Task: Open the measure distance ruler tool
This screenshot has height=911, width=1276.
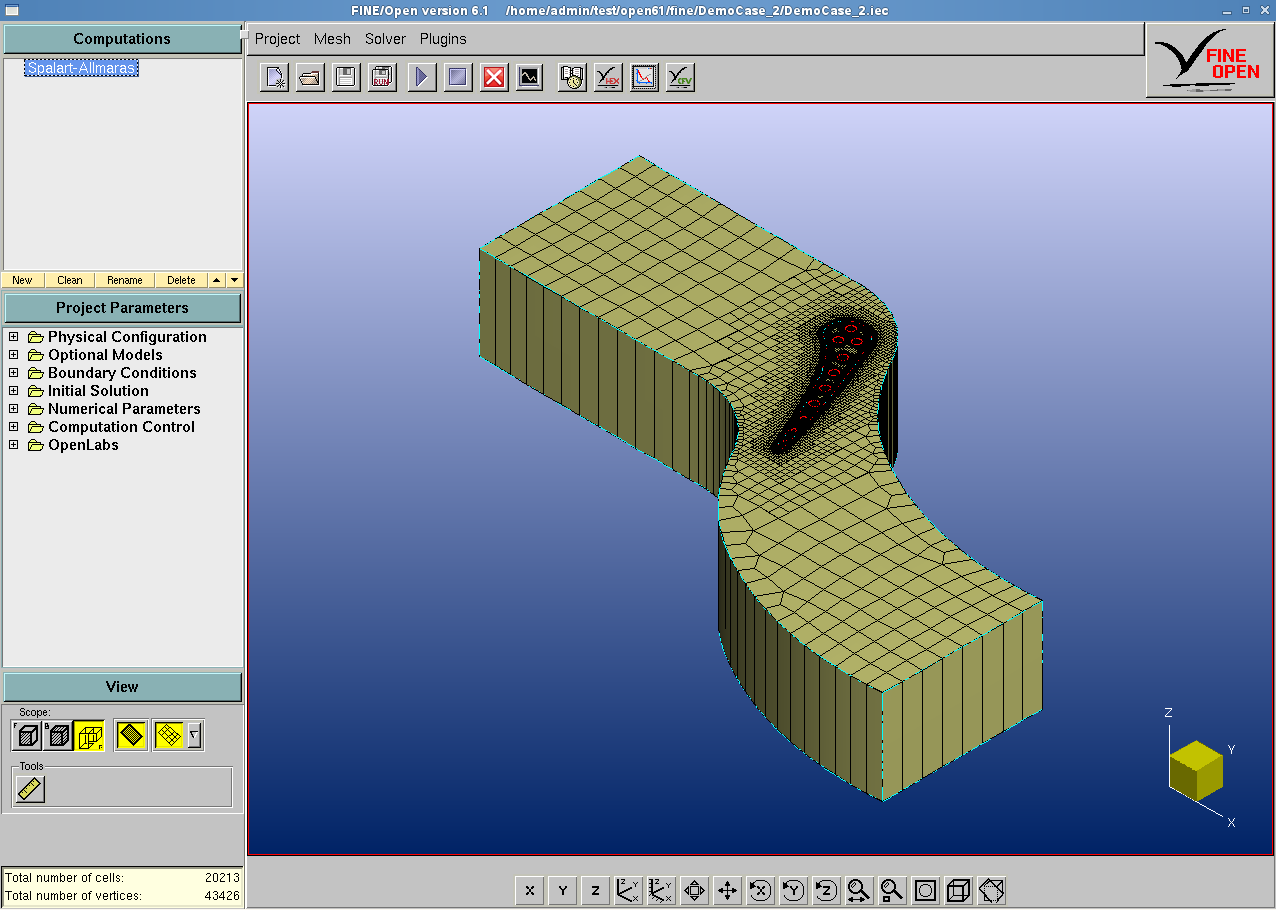Action: (x=30, y=789)
